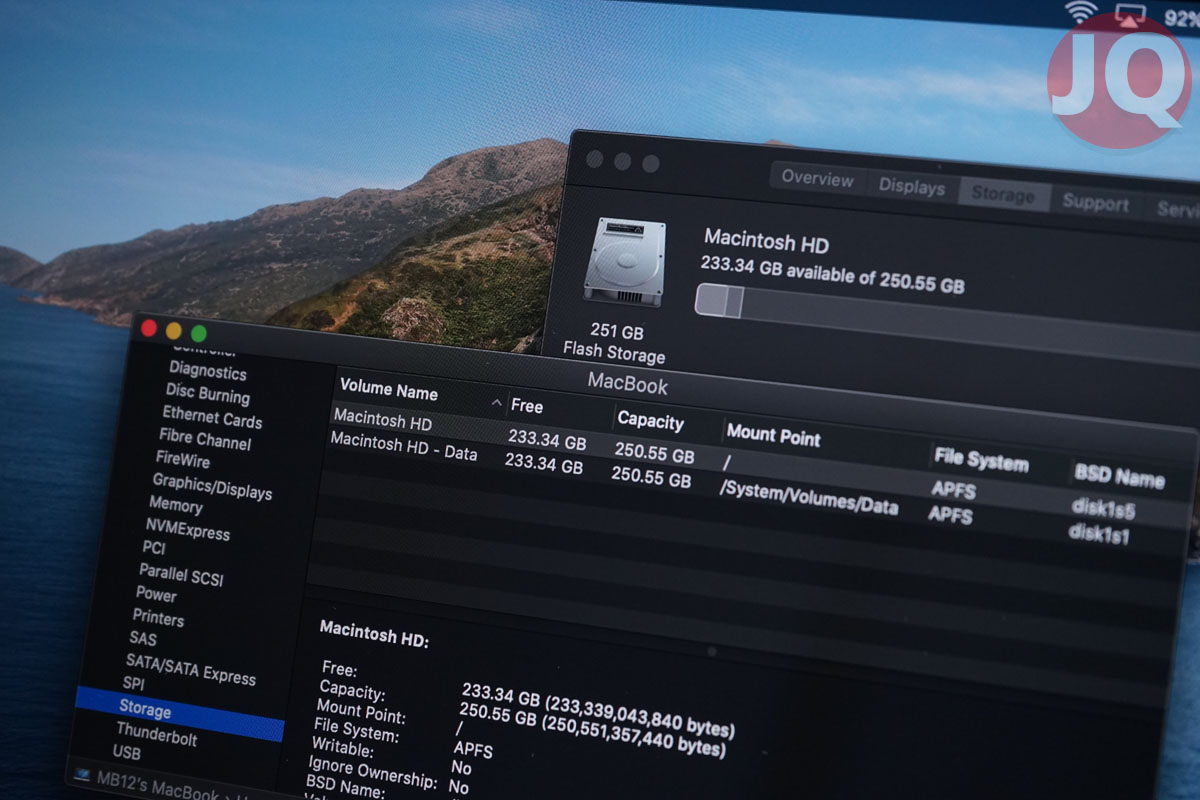Image resolution: width=1200 pixels, height=800 pixels.
Task: Click the Volume Name sort arrow
Action: 497,403
